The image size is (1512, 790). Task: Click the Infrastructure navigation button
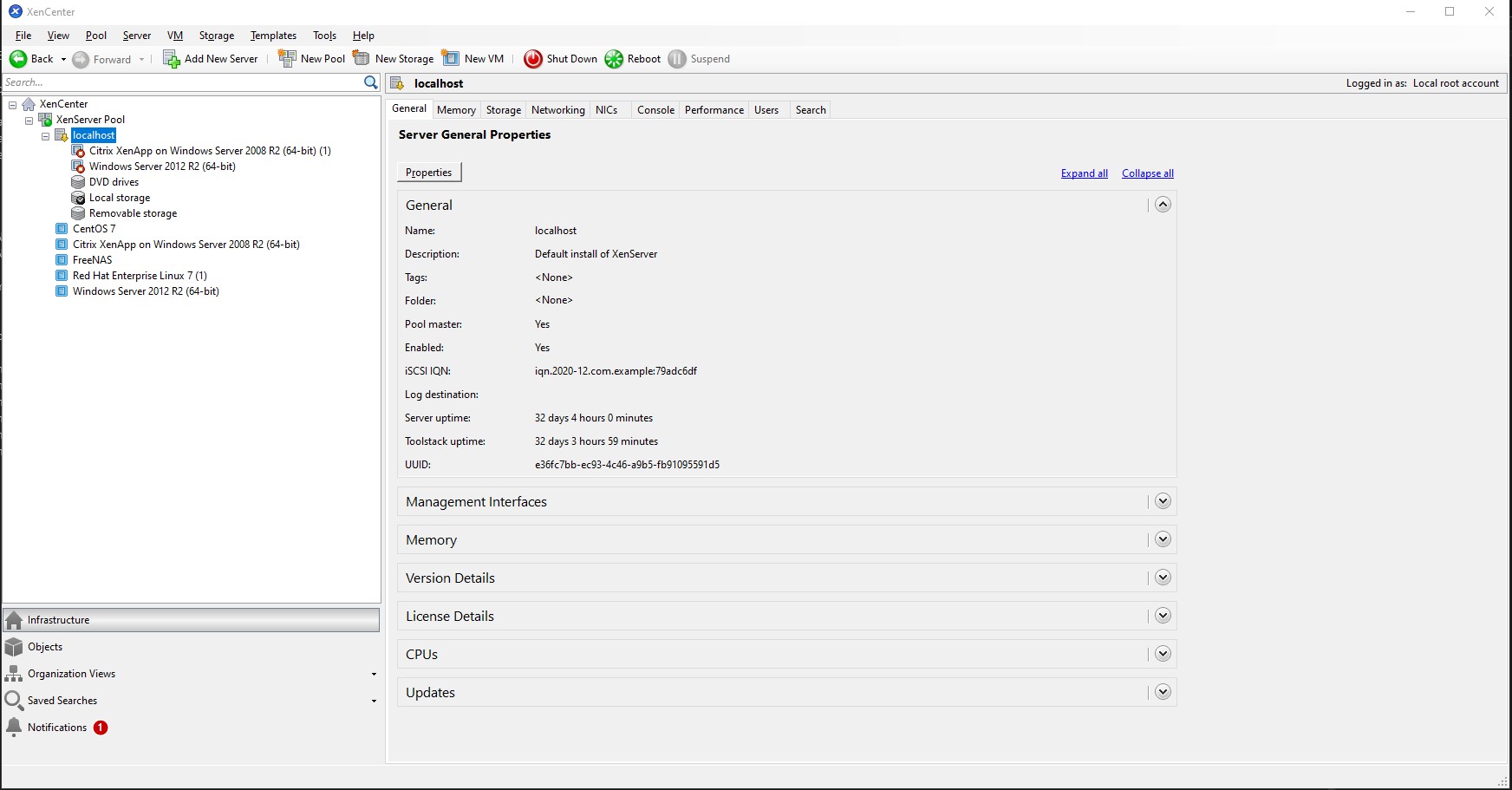tap(192, 620)
